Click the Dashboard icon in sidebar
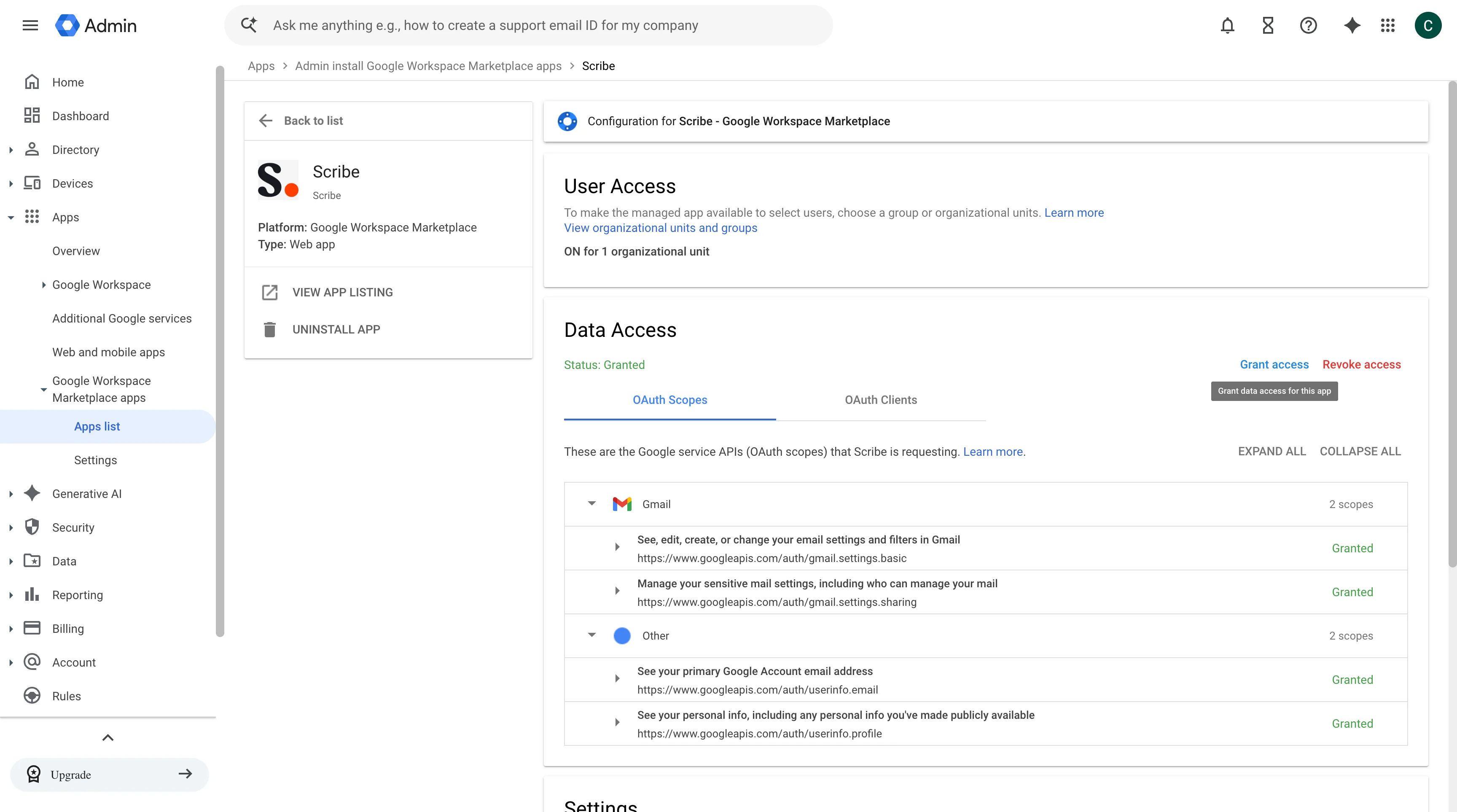The width and height of the screenshot is (1457, 812). pyautogui.click(x=32, y=116)
